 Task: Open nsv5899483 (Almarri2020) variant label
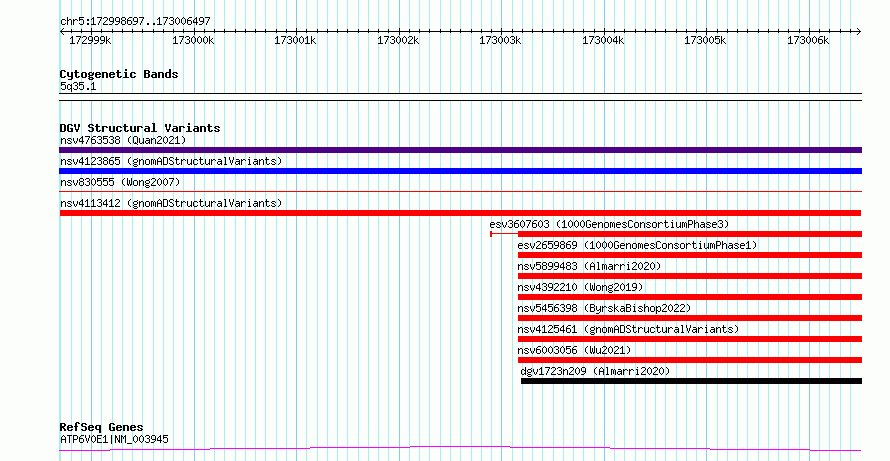coord(589,266)
